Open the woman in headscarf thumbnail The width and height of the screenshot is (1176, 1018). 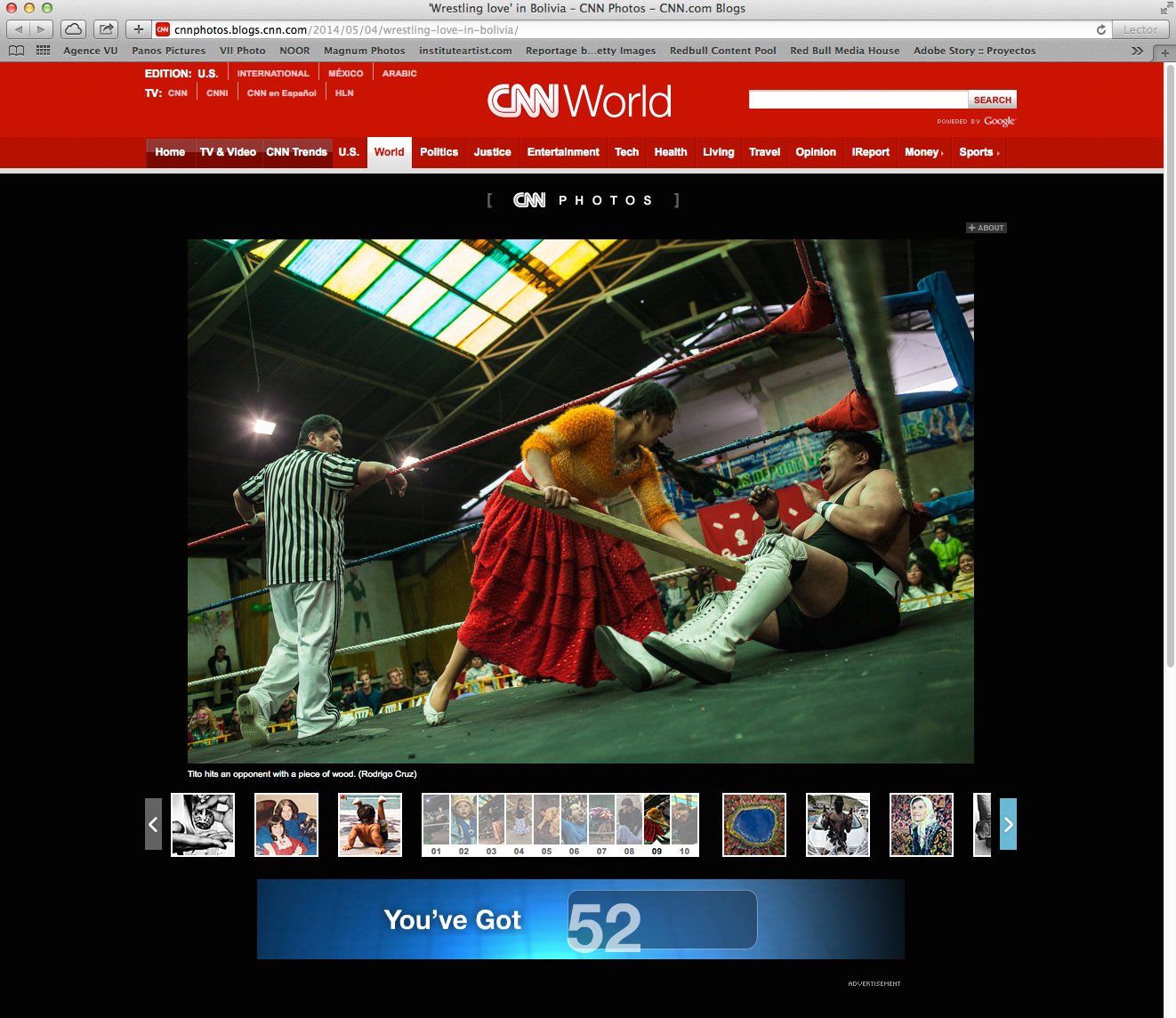pos(922,825)
